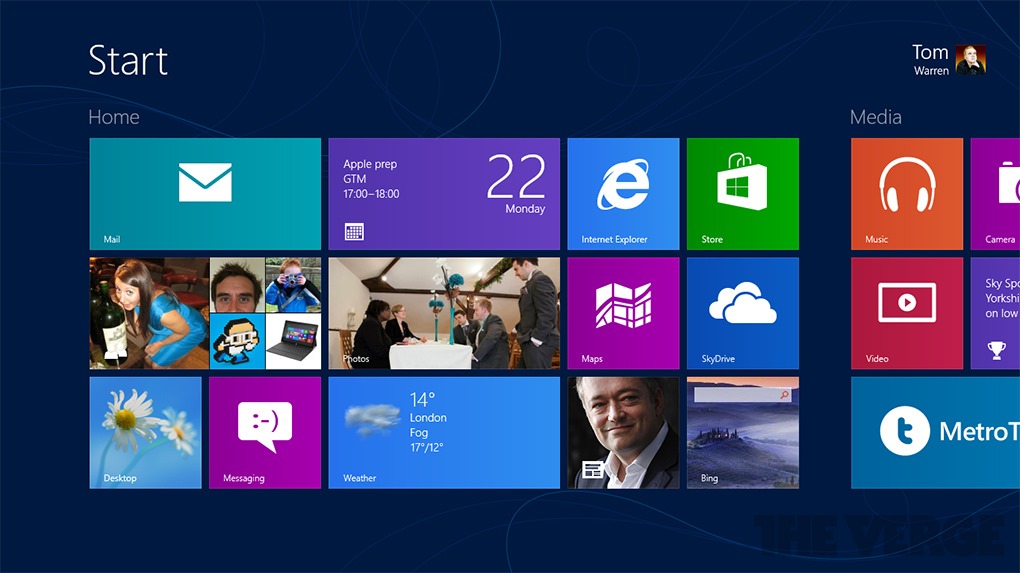The width and height of the screenshot is (1020, 573).
Task: Click Tom Warren user account picture
Action: pos(970,60)
